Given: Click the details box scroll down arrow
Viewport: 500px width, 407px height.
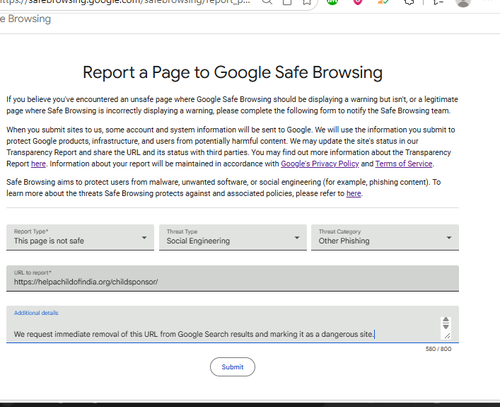Looking at the screenshot, I should pos(446,327).
